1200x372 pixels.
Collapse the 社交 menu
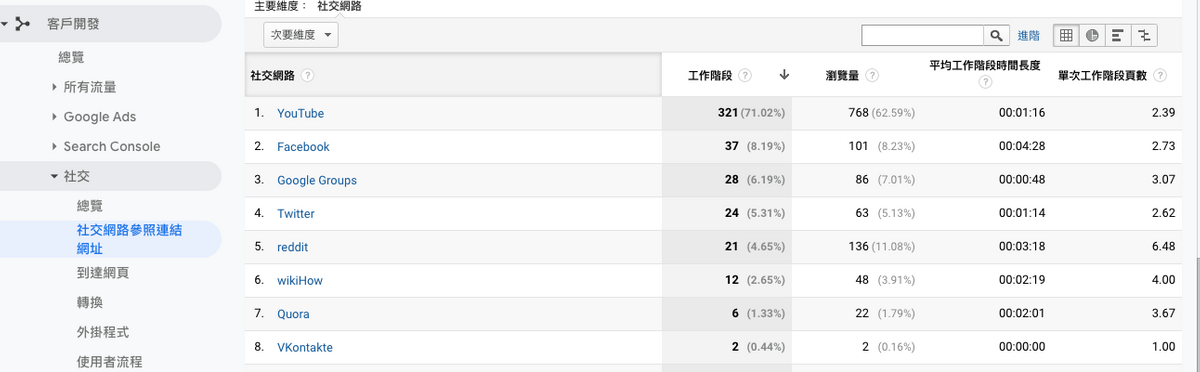54,176
